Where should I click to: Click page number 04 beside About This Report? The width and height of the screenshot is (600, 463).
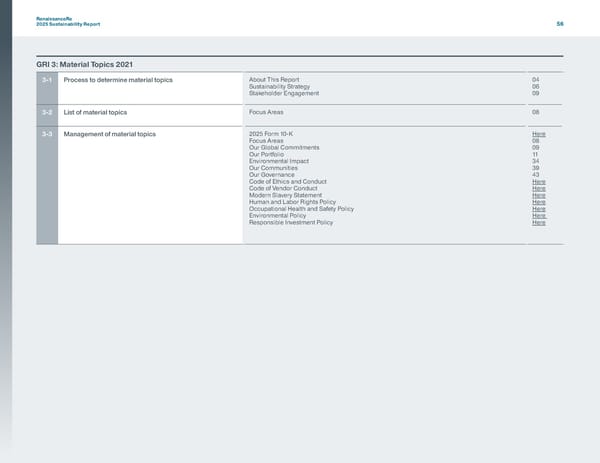click(x=535, y=80)
